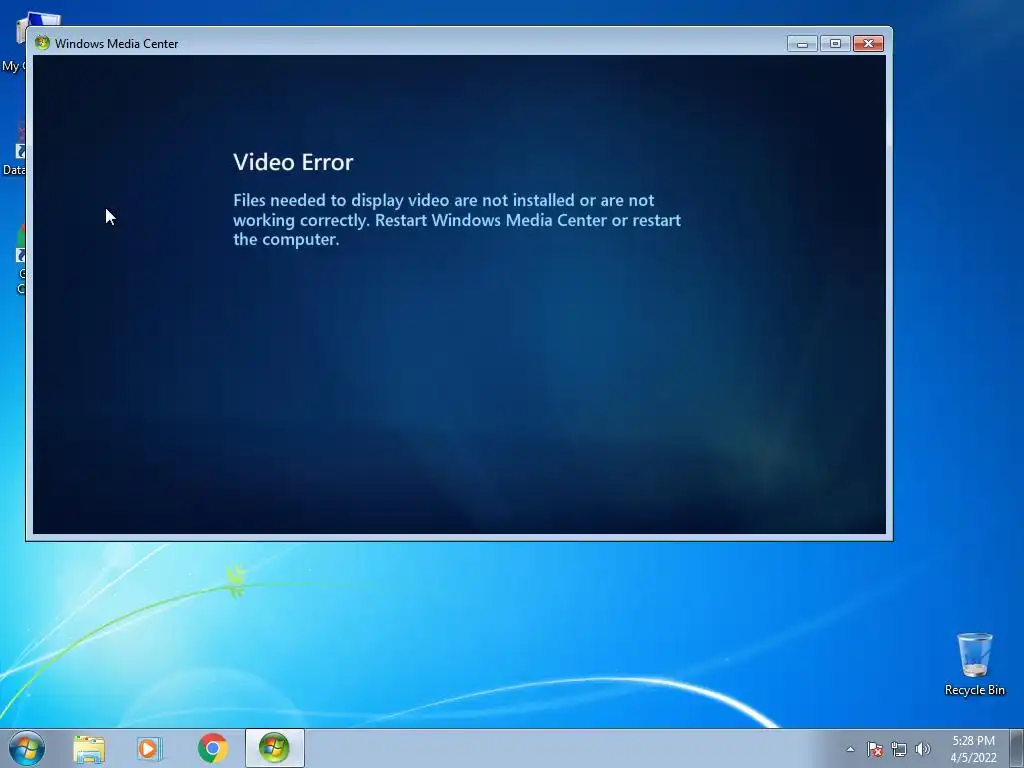Open Google Chrome from the taskbar

pos(212,748)
